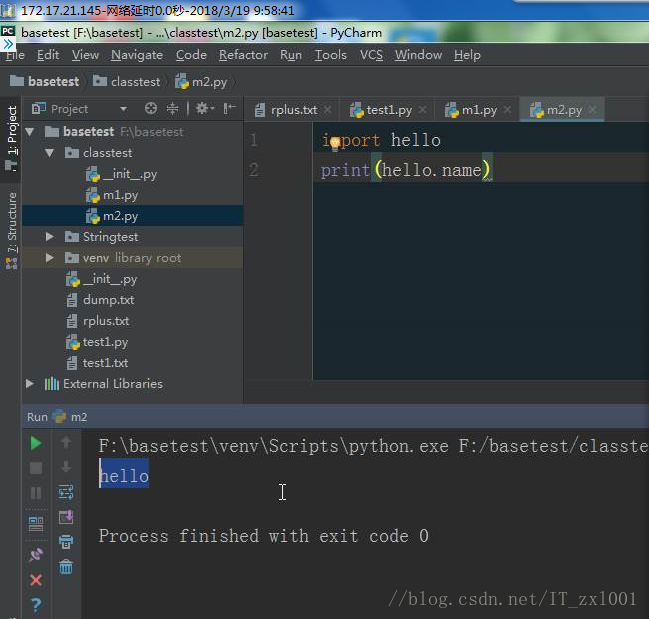The image size is (649, 619).
Task: Close Run panel with red X
Action: point(36,580)
